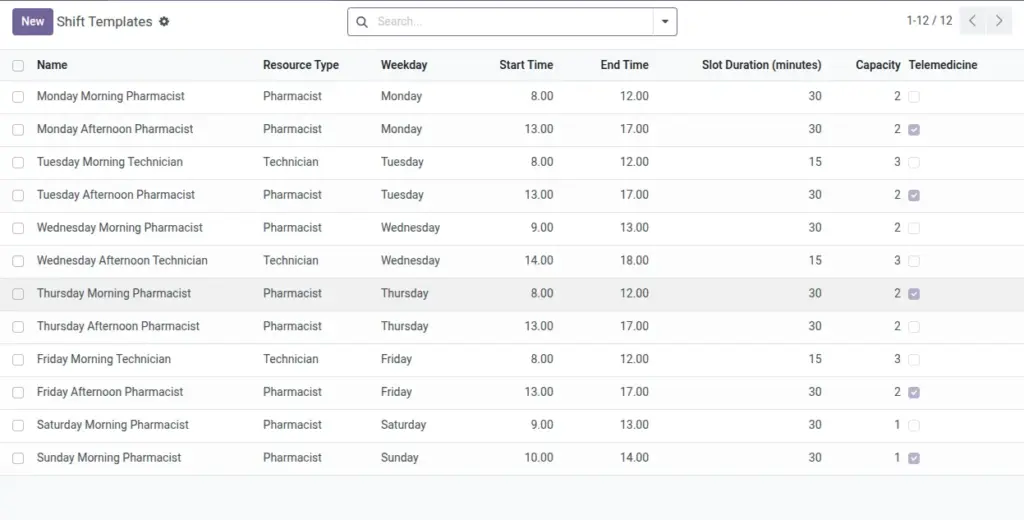Open the Sunday Morning Pharmacist record
The height and width of the screenshot is (520, 1024).
[x=109, y=457]
